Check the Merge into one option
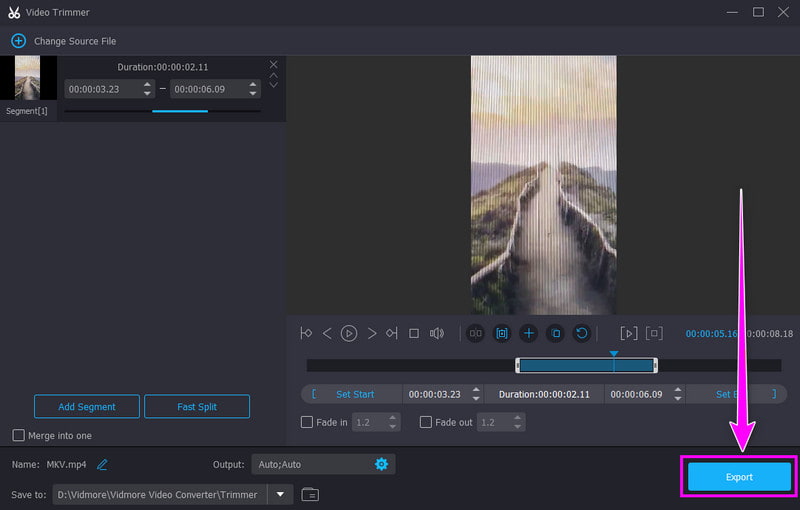The width and height of the screenshot is (800, 510). coord(18,435)
